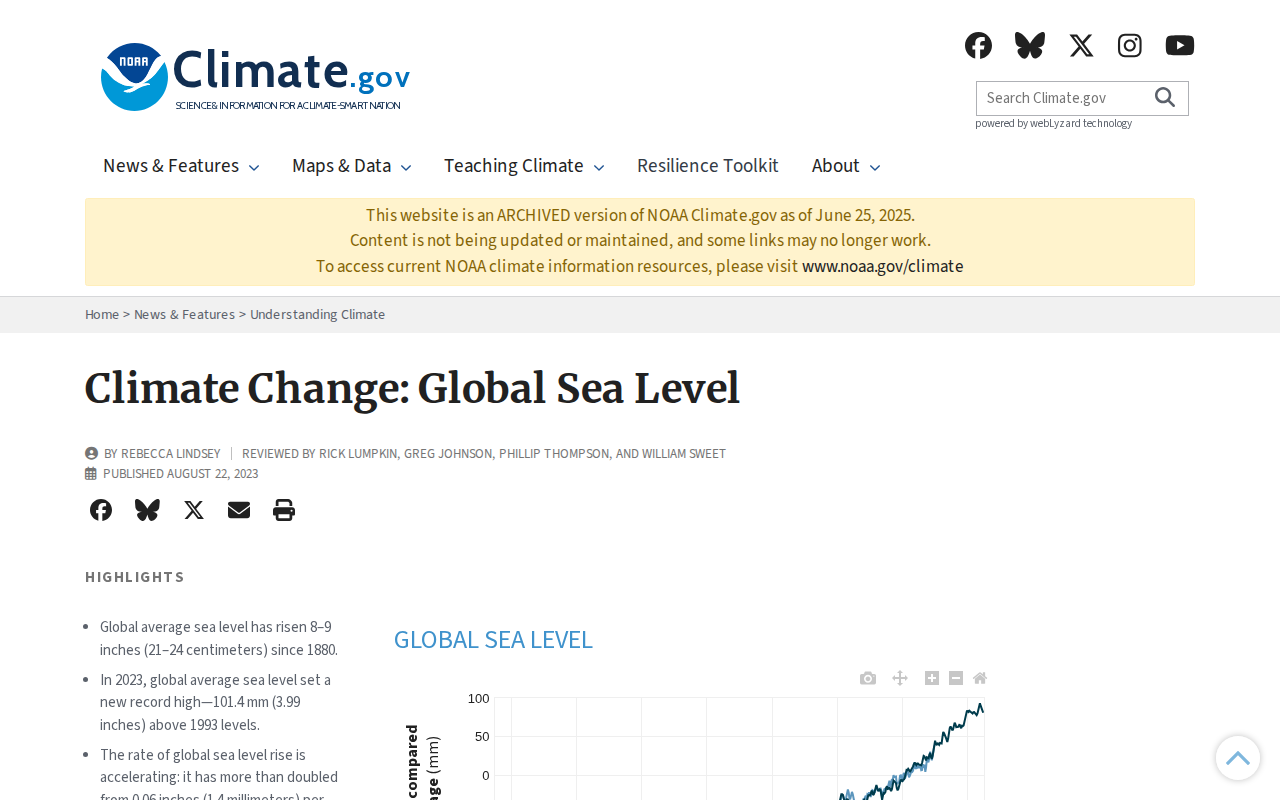Open the Bluesky butterfly icon in header
This screenshot has width=1280, height=800.
coord(1030,45)
